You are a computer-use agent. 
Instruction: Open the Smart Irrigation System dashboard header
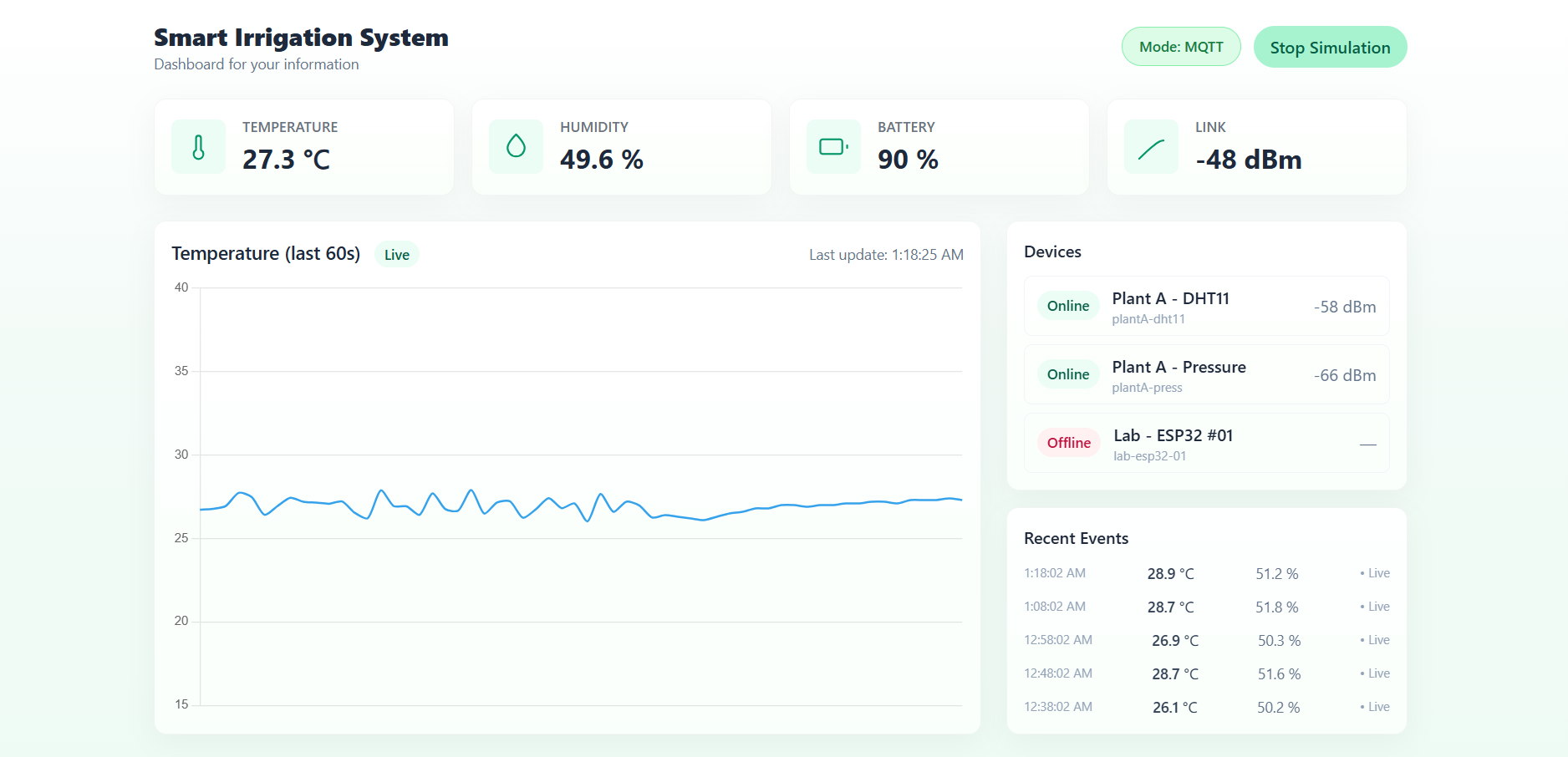pyautogui.click(x=301, y=38)
